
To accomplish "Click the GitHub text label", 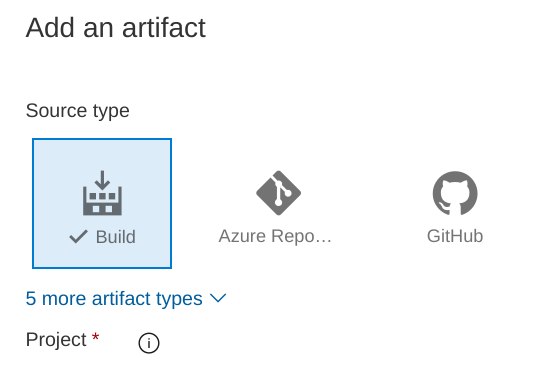I will pos(455,236).
